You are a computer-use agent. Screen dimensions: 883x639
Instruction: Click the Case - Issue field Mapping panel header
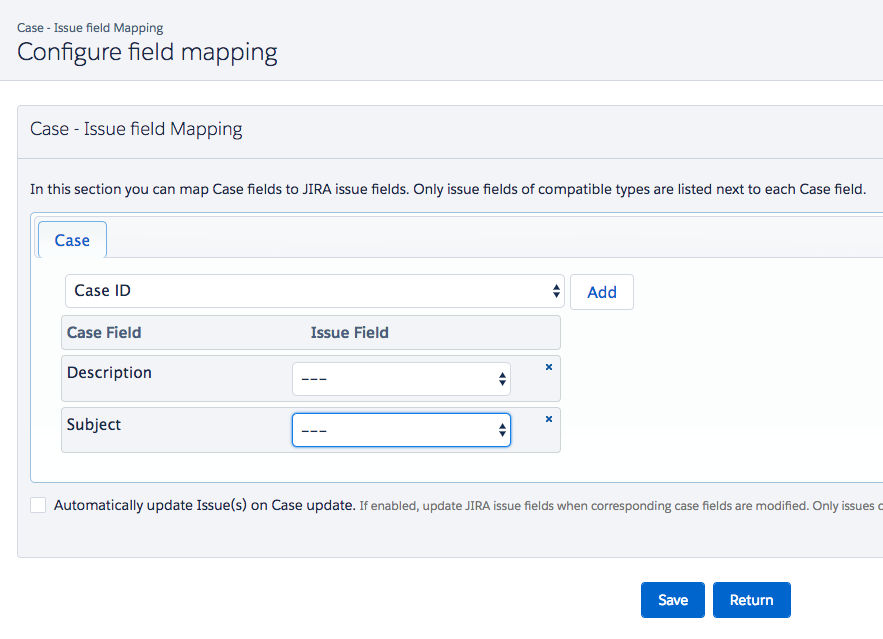[x=136, y=129]
